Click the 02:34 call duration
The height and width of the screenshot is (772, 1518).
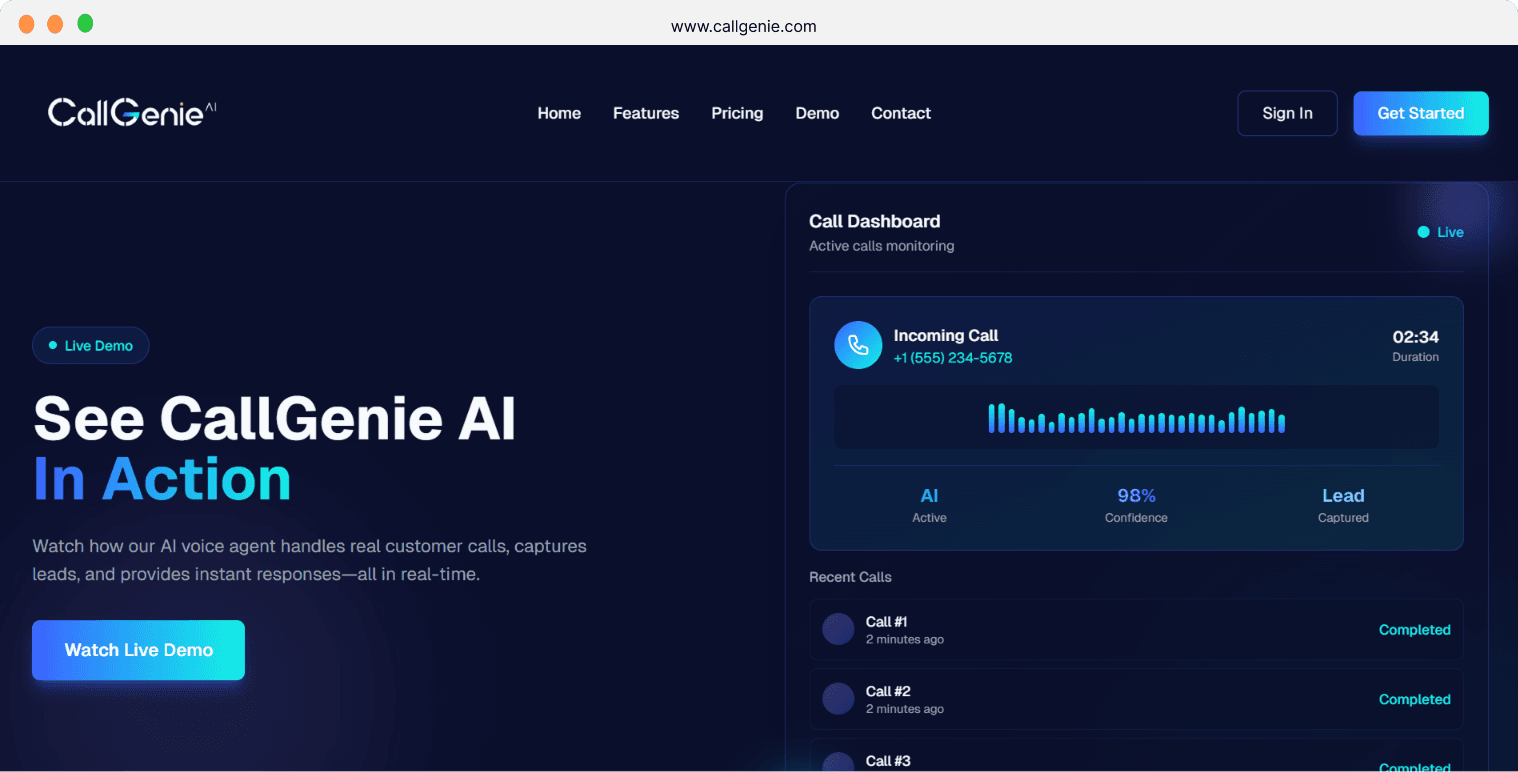click(1416, 337)
